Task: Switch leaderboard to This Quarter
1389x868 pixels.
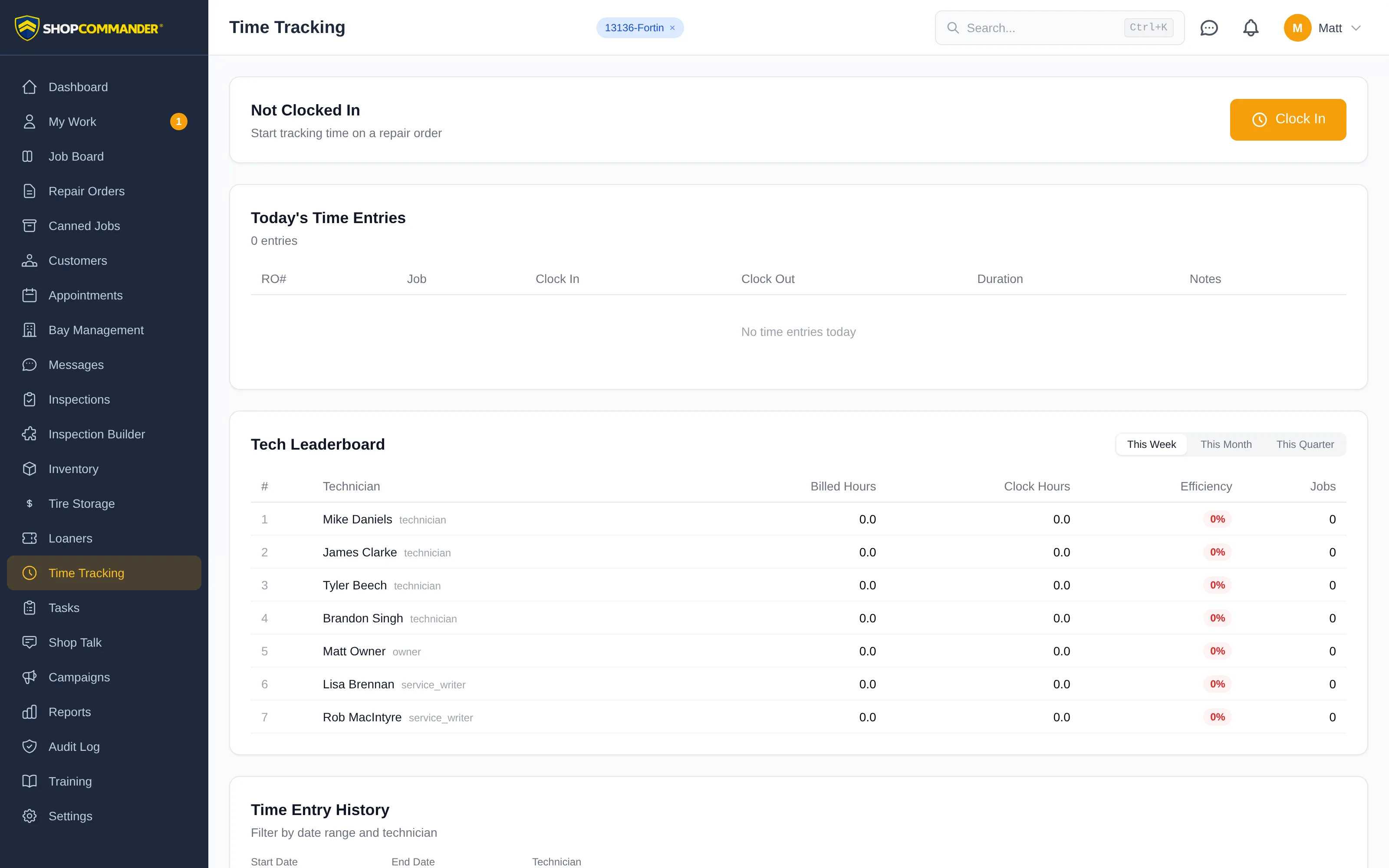Action: pos(1305,444)
